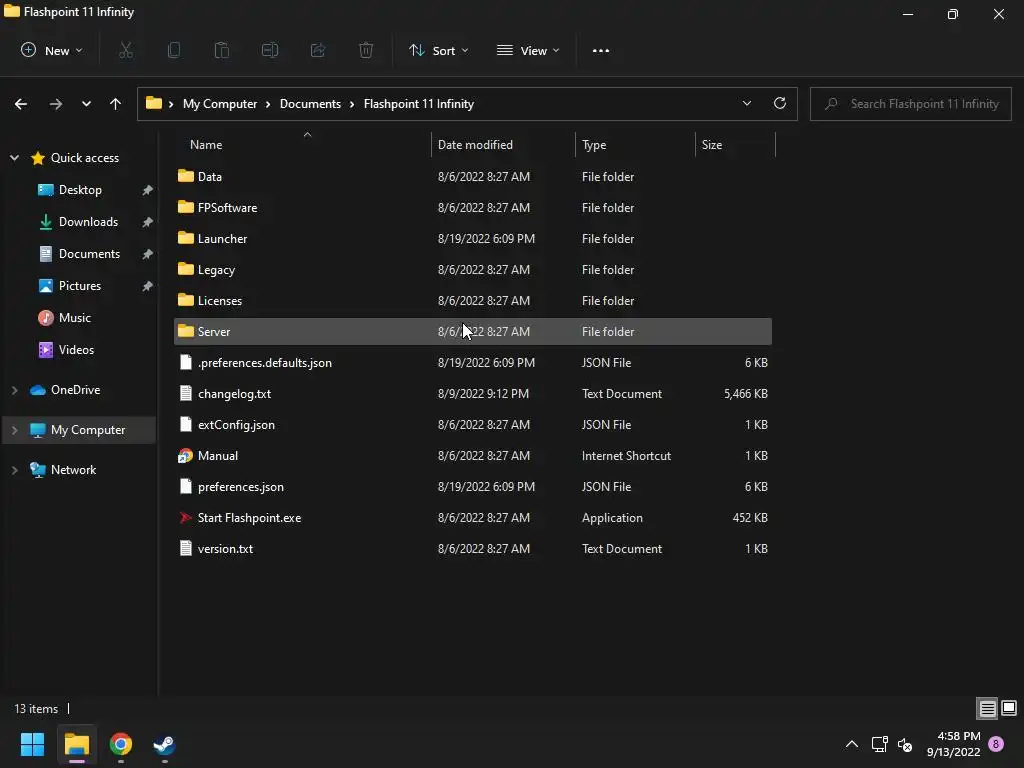The height and width of the screenshot is (768, 1024).
Task: Go forward with the right arrow
Action: [x=56, y=104]
